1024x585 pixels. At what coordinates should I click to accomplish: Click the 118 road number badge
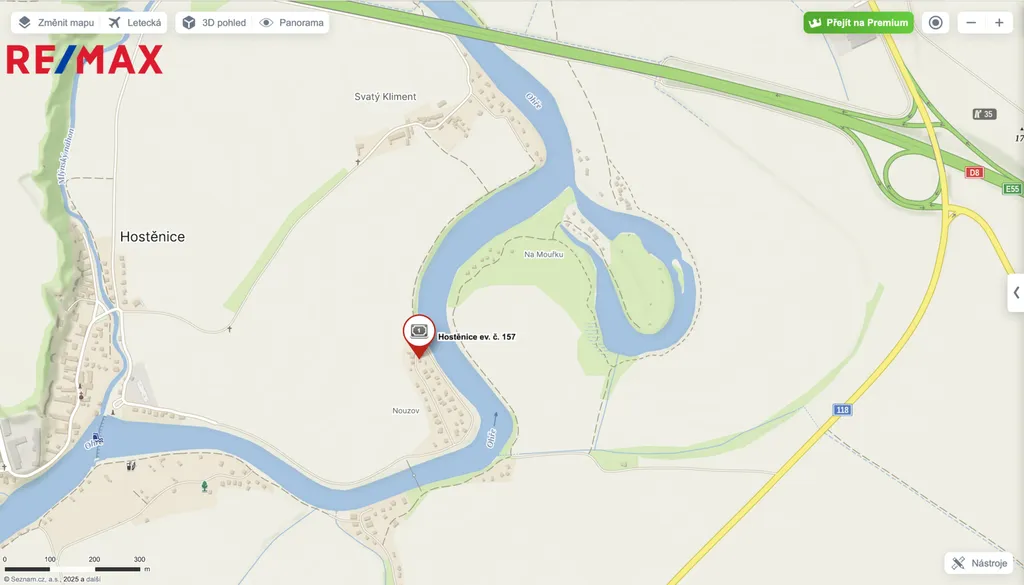click(842, 410)
